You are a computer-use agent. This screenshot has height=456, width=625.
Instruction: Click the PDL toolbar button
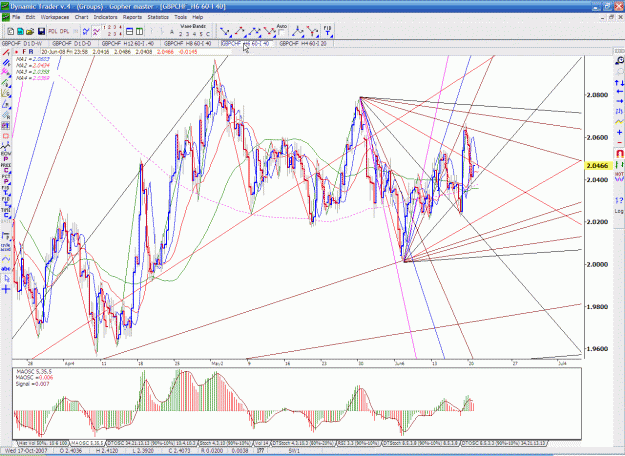point(53,31)
